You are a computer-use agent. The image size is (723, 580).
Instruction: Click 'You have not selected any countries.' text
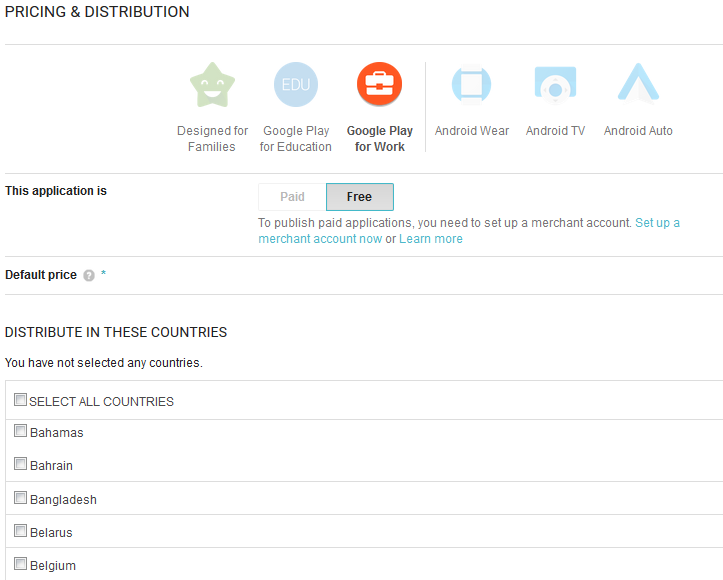(x=104, y=363)
